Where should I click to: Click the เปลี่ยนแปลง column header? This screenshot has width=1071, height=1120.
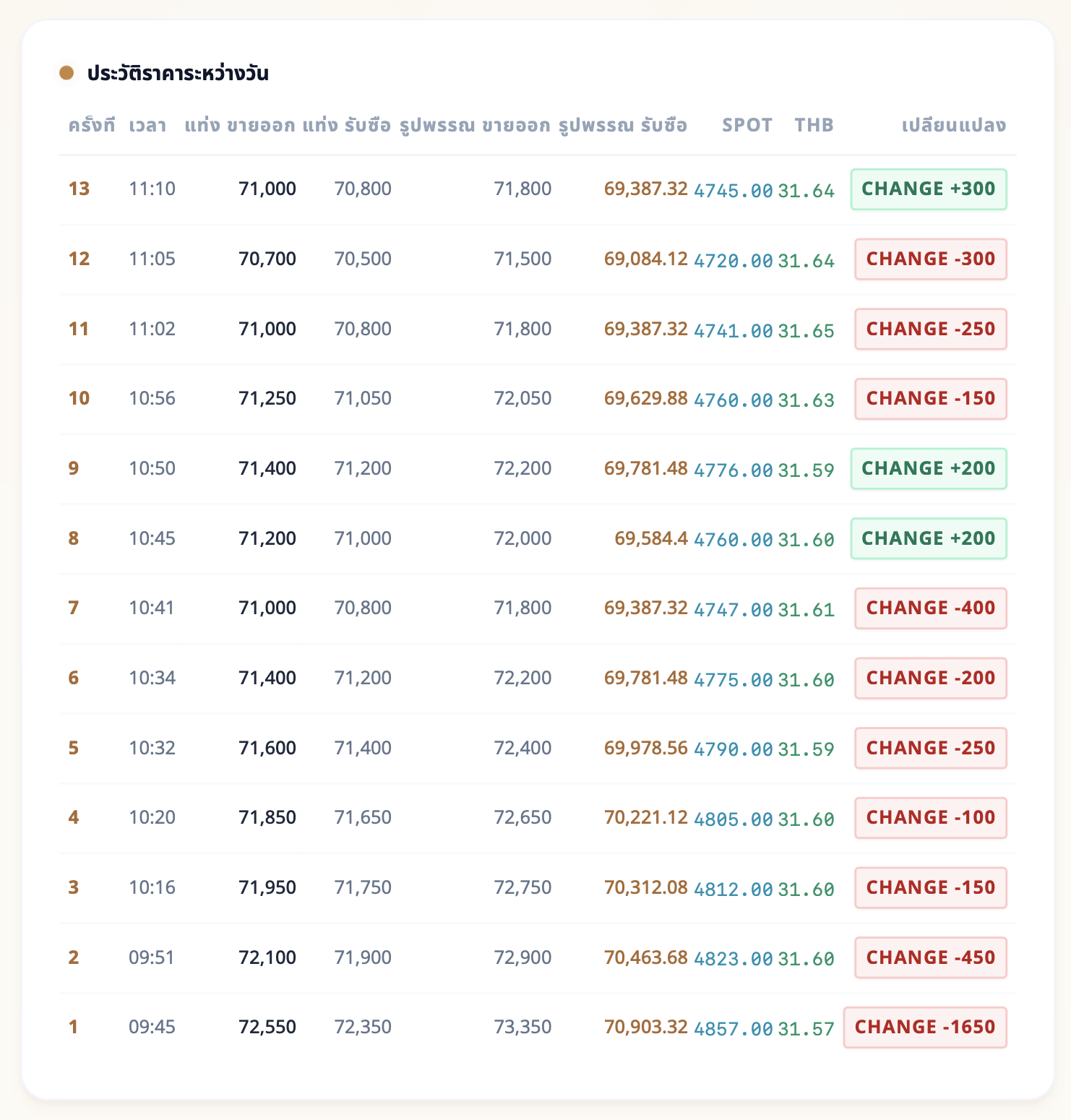[953, 126]
